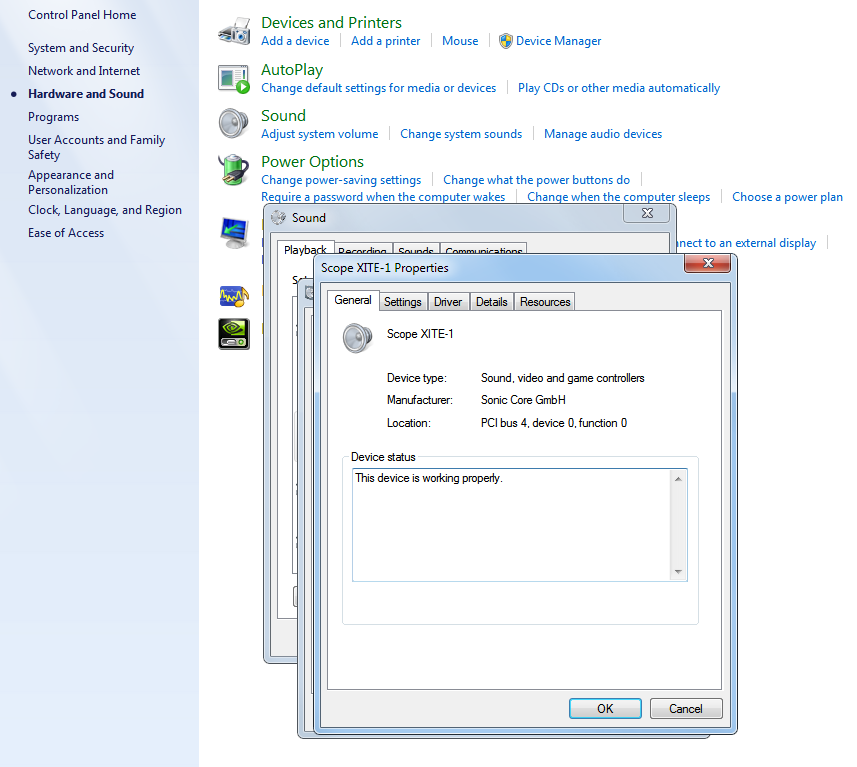Click 'Sound, video and game controllers' device type
857x767 pixels.
point(562,378)
